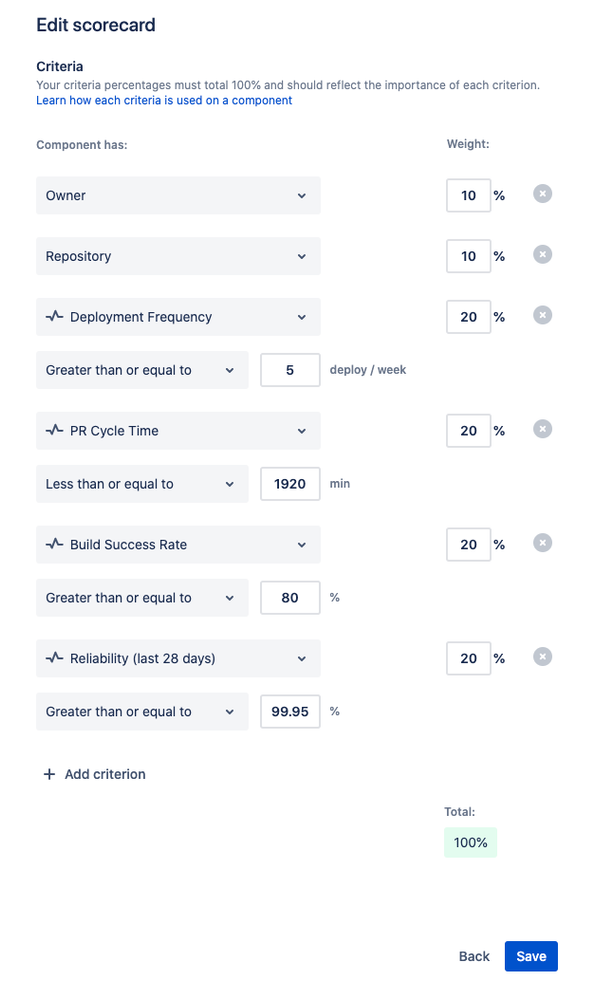
Task: Click the deploy per week value field
Action: pyautogui.click(x=290, y=370)
